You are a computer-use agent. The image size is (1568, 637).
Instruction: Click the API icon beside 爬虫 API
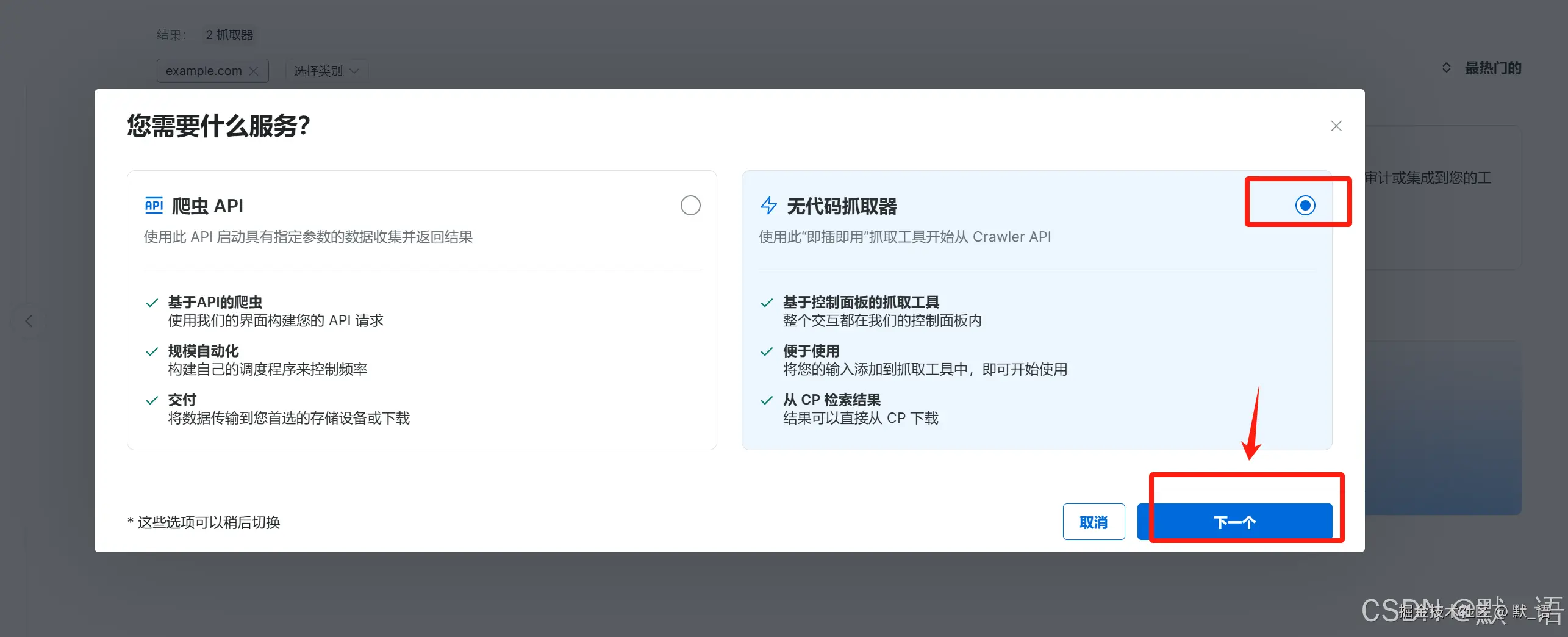(154, 205)
